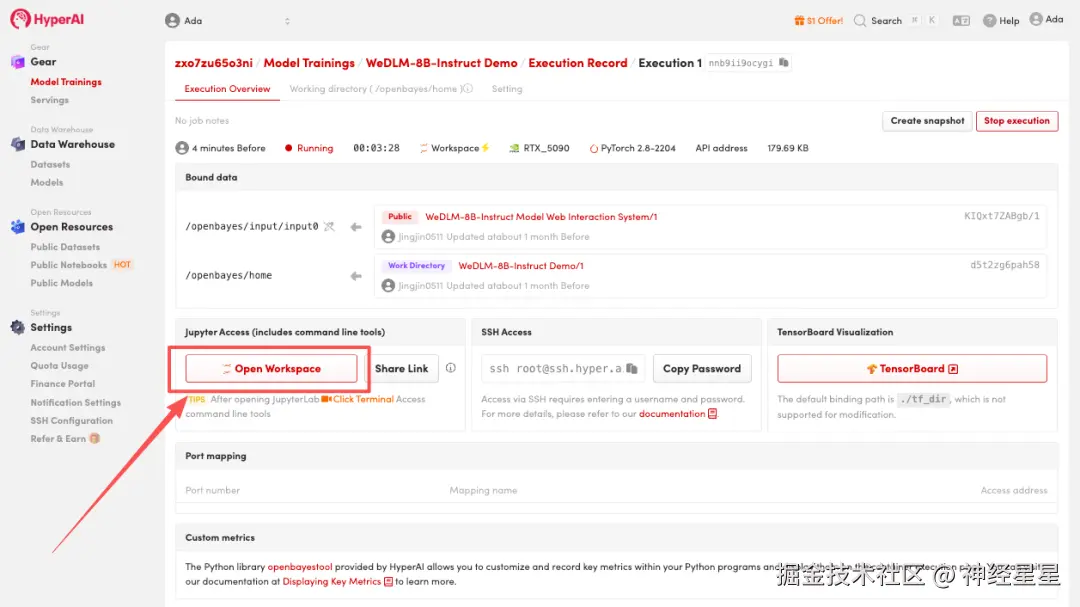The height and width of the screenshot is (607, 1080).
Task: Open Quota Usage page
Action: click(59, 366)
